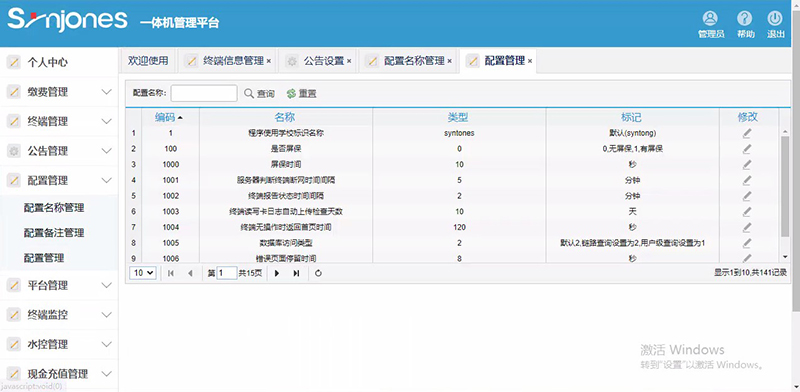Viewport: 800px width, 392px height.
Task: Switch to the 欢迎使用 tab
Action: click(x=148, y=61)
